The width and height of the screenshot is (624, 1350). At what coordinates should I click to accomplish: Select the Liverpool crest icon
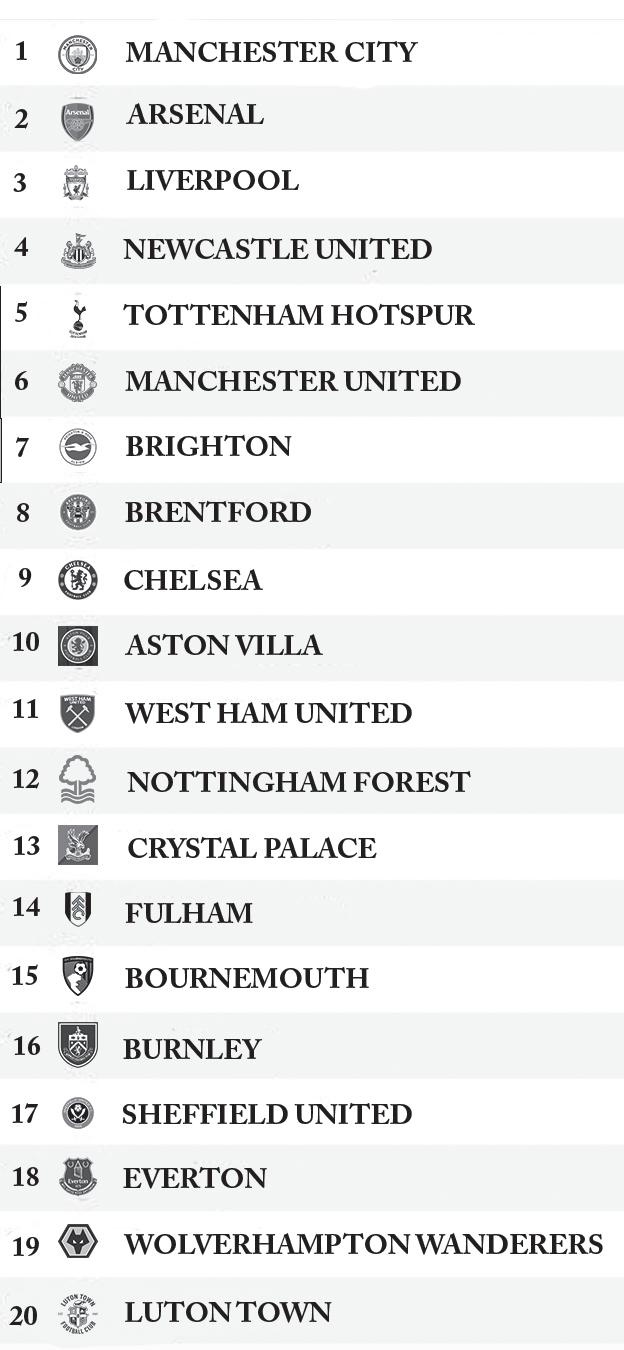[76, 184]
